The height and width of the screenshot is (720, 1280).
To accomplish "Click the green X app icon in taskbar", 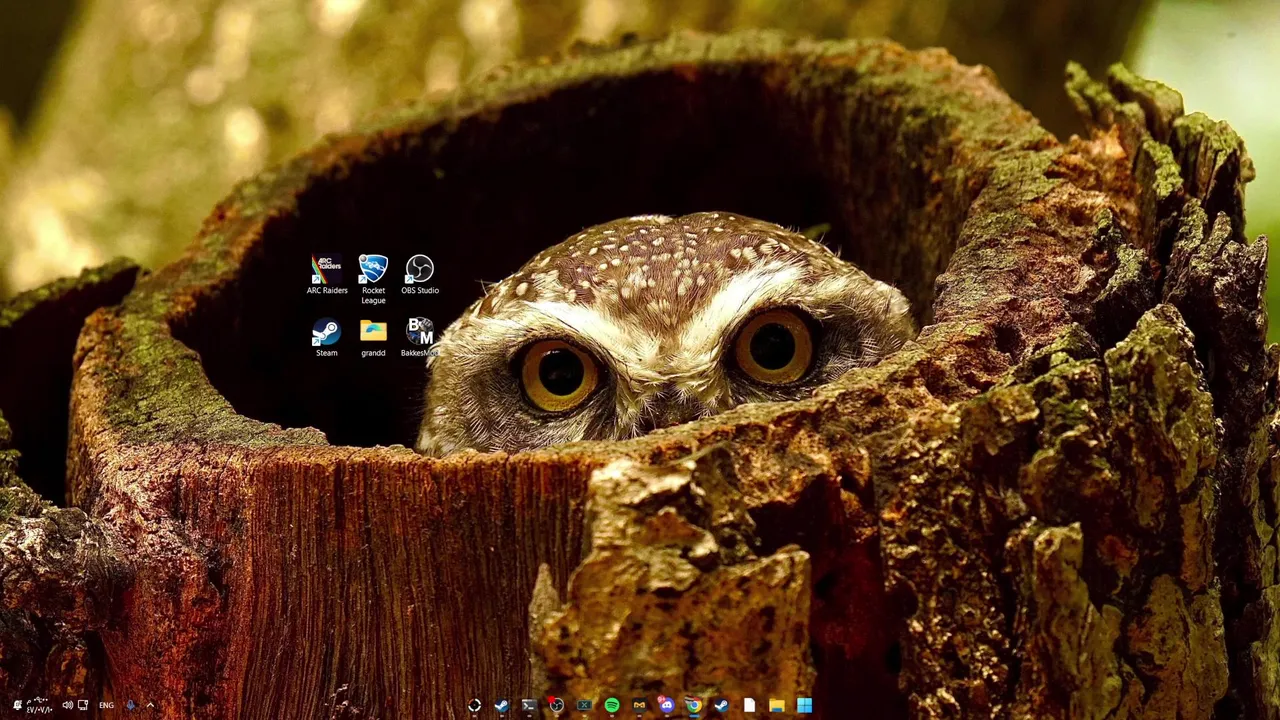I will coord(584,705).
